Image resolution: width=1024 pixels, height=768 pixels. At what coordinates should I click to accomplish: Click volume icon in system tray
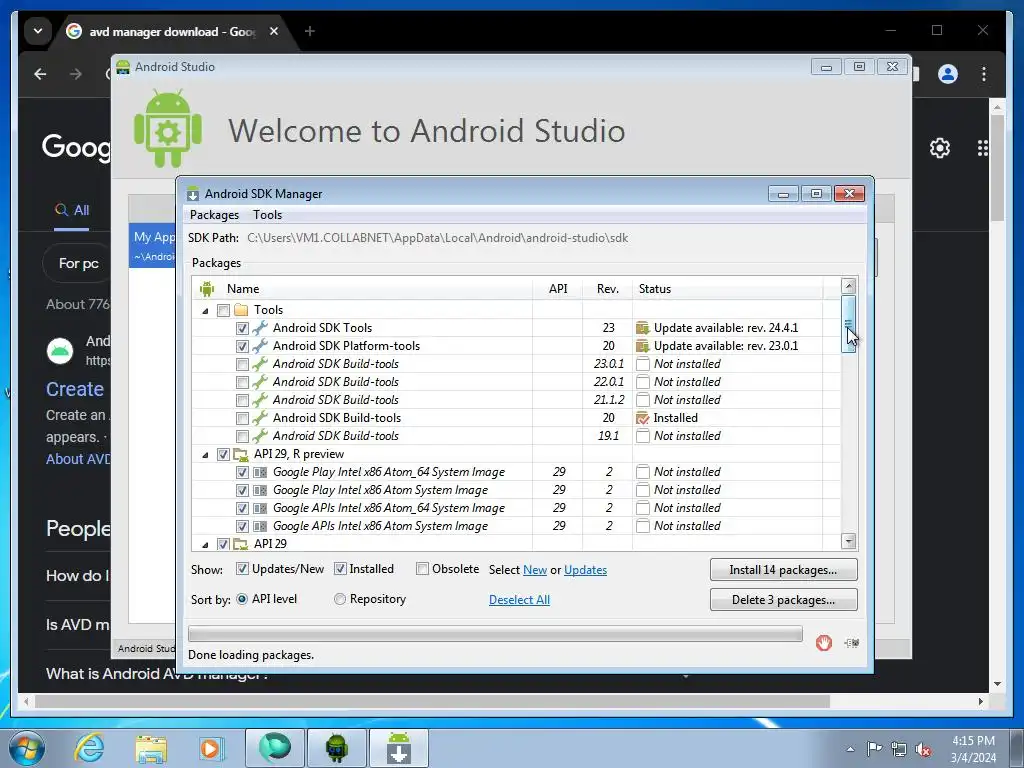click(923, 749)
